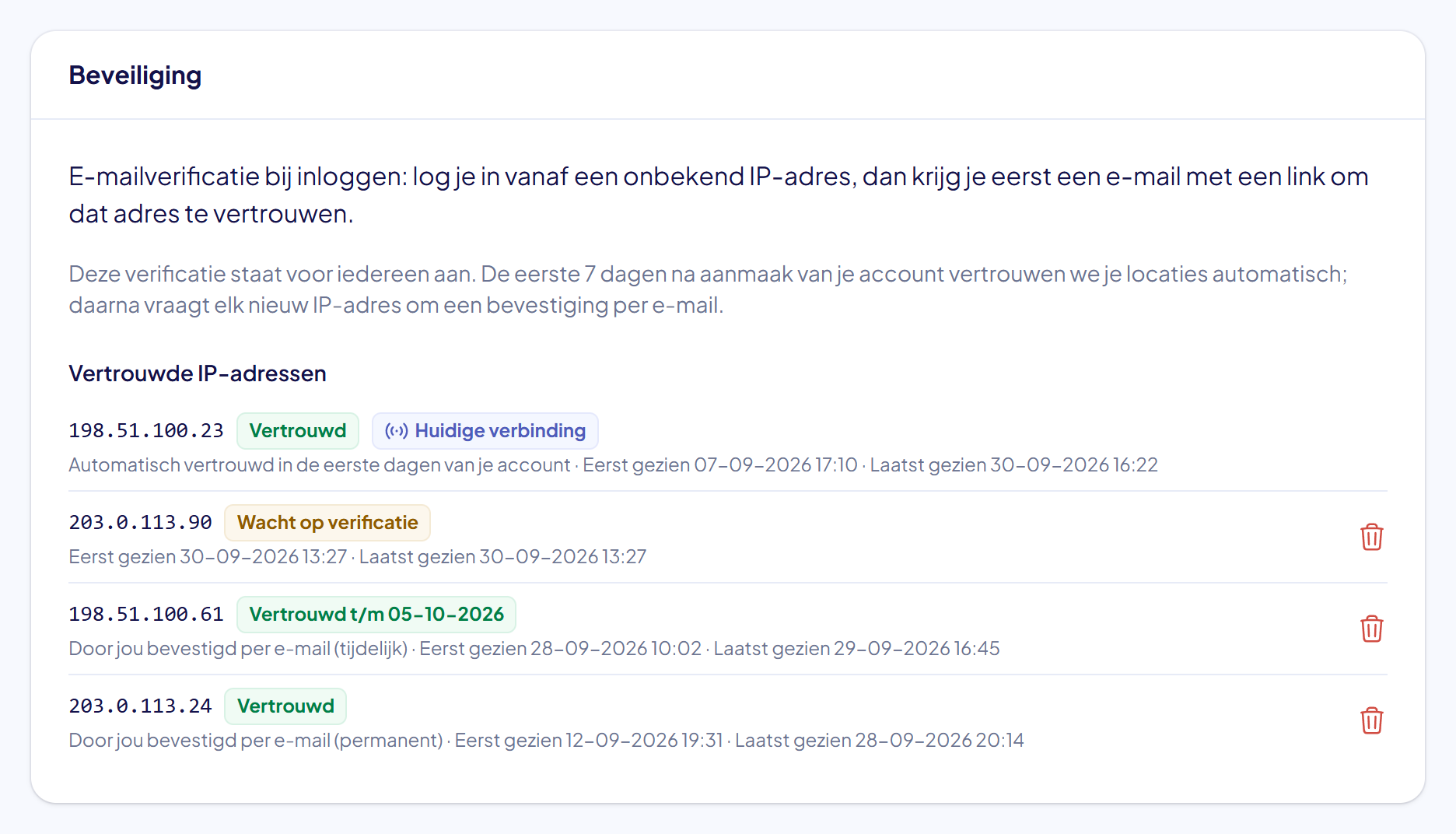The image size is (1456, 834).
Task: Select IP address text 198.51.100.23
Action: 146,431
